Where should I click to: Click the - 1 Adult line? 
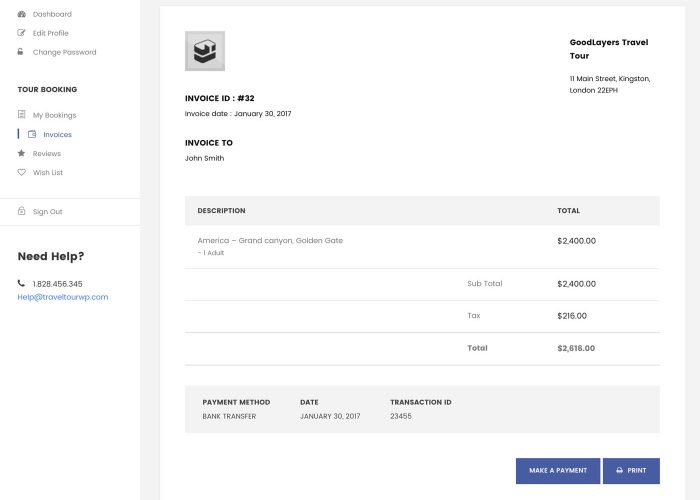click(211, 253)
